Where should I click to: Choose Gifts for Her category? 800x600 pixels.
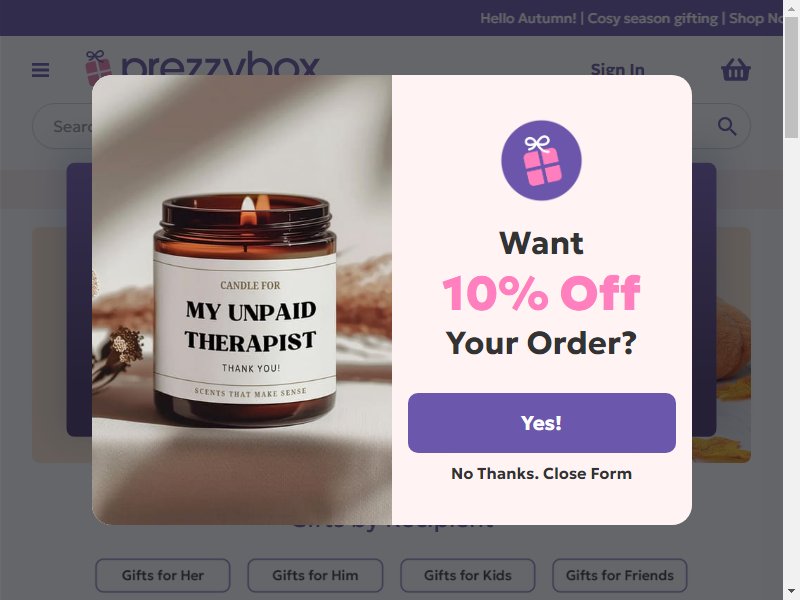coord(163,575)
